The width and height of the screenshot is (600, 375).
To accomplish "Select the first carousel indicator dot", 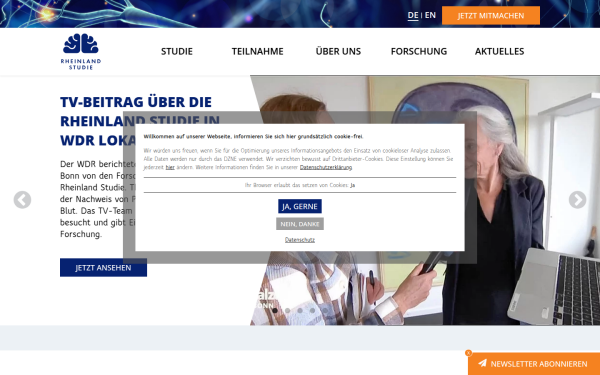I will [275, 311].
